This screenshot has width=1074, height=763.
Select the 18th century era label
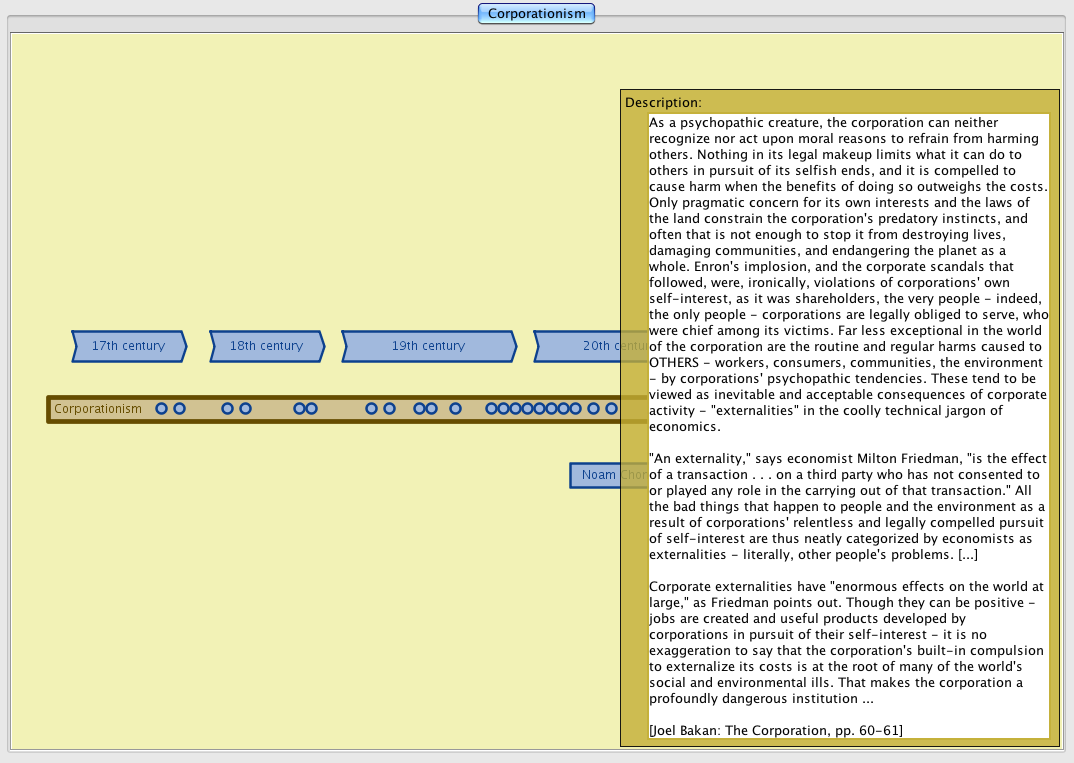[x=266, y=346]
